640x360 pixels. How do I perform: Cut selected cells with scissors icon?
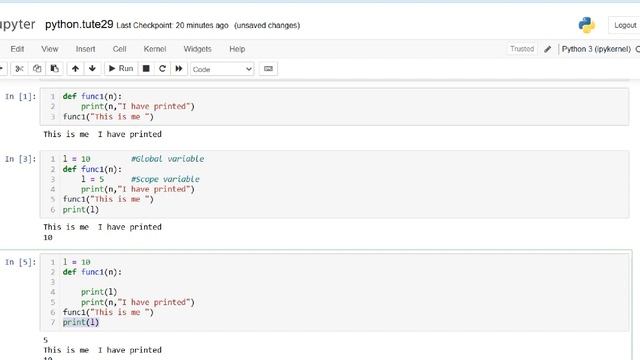tap(19, 69)
